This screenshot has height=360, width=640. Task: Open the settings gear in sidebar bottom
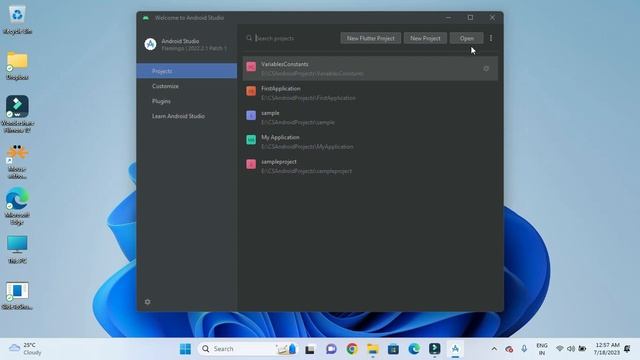(148, 302)
